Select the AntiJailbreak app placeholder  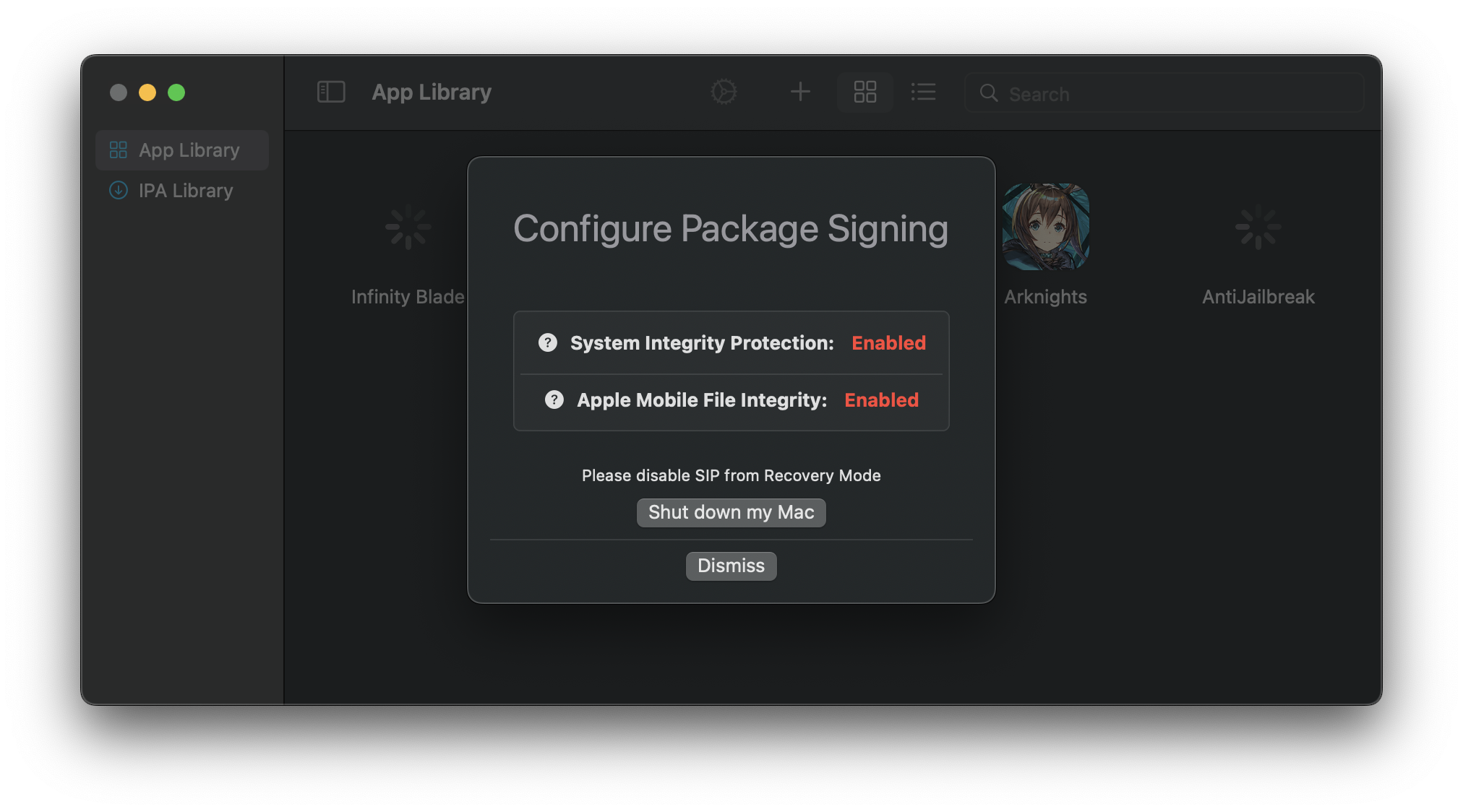click(1258, 227)
